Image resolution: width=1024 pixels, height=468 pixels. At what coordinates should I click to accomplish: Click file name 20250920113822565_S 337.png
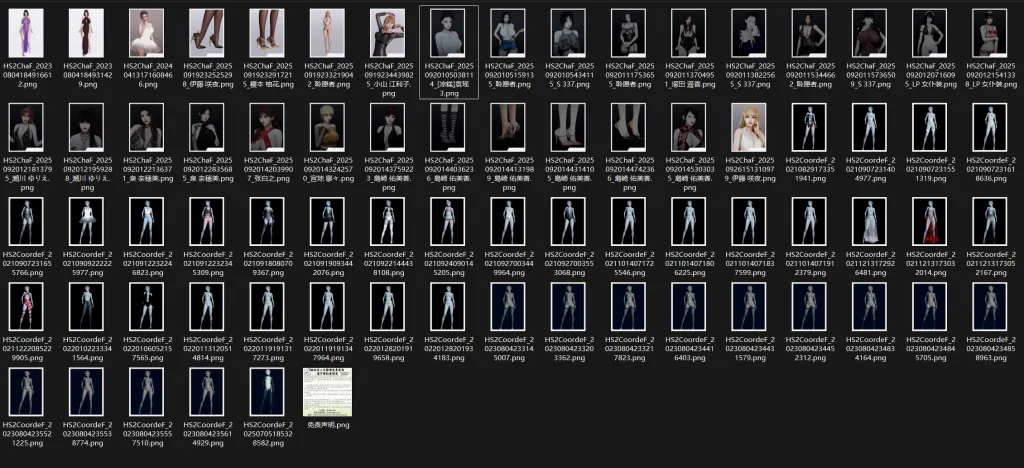click(749, 75)
